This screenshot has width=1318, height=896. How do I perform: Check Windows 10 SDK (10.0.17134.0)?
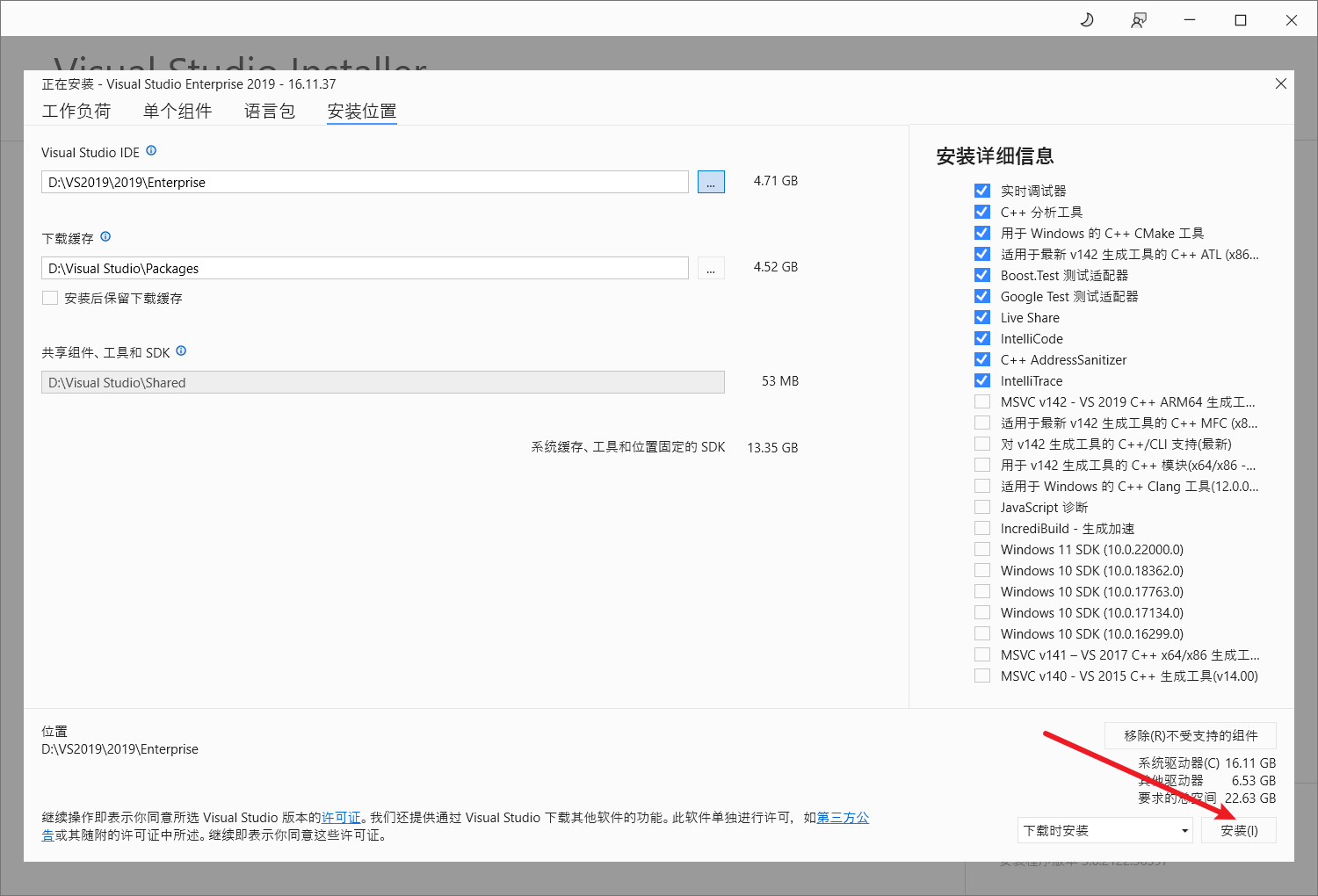click(982, 612)
